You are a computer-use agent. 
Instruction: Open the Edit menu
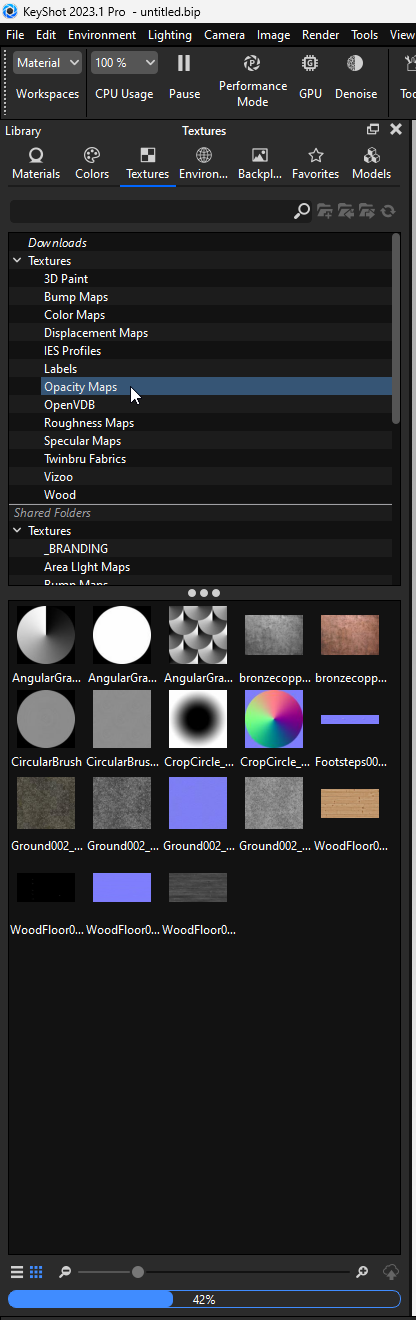(46, 35)
